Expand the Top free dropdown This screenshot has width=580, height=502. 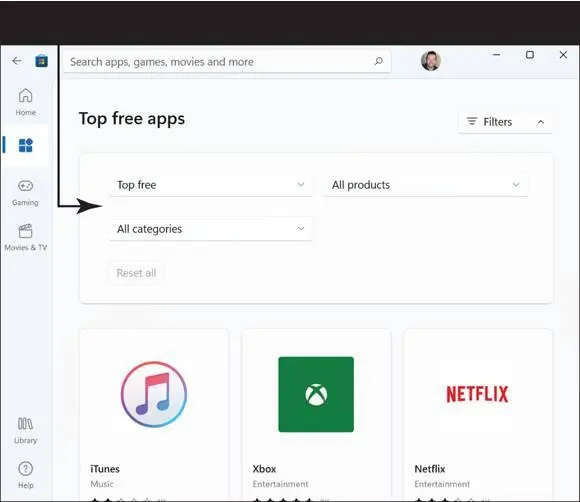tap(211, 185)
